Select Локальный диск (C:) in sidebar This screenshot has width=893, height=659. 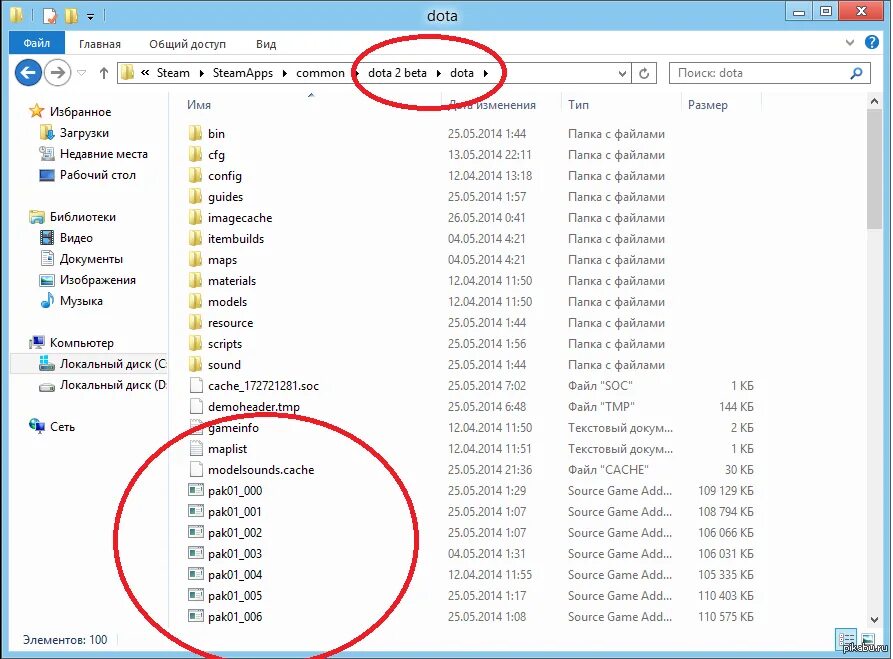click(x=113, y=363)
